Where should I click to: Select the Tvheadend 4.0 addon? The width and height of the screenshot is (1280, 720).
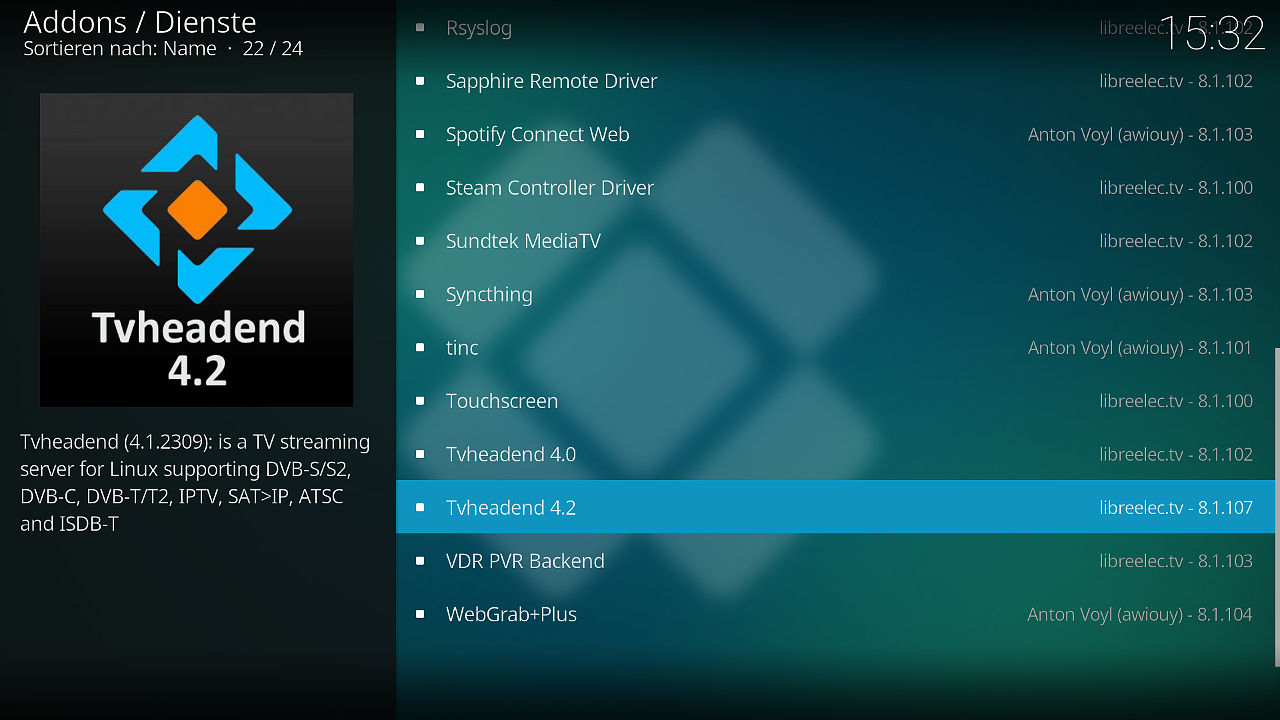click(836, 454)
